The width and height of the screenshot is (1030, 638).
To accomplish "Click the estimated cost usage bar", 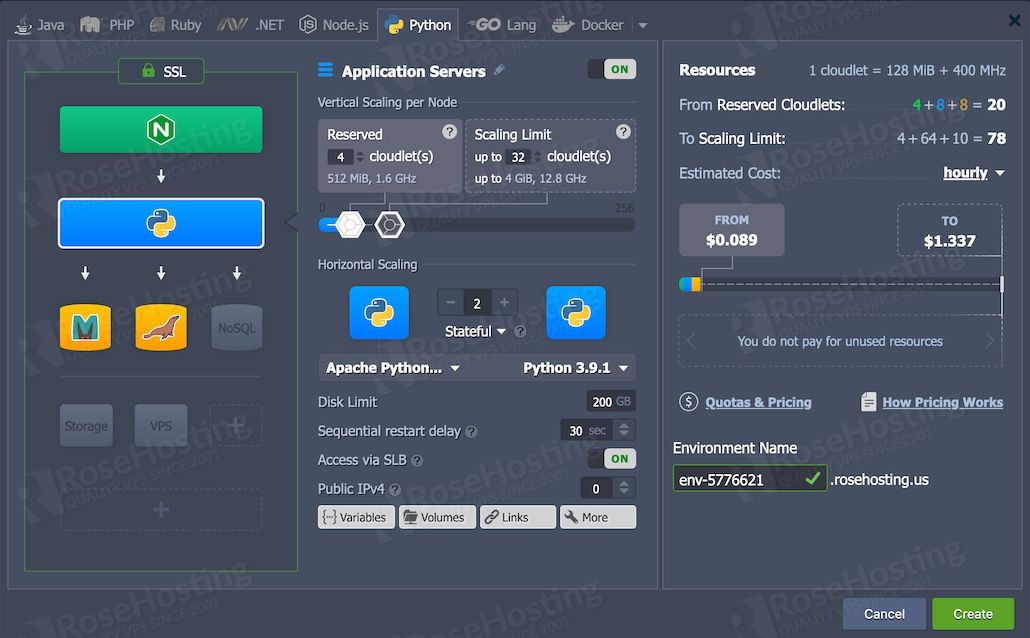I will point(841,285).
